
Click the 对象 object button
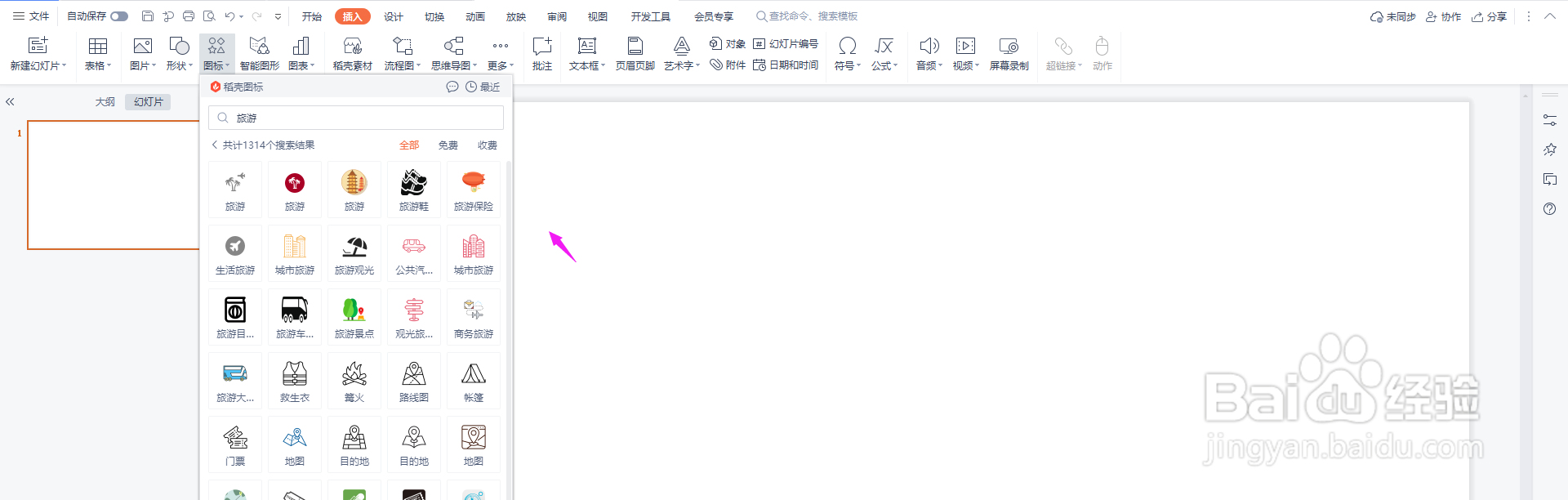[728, 43]
